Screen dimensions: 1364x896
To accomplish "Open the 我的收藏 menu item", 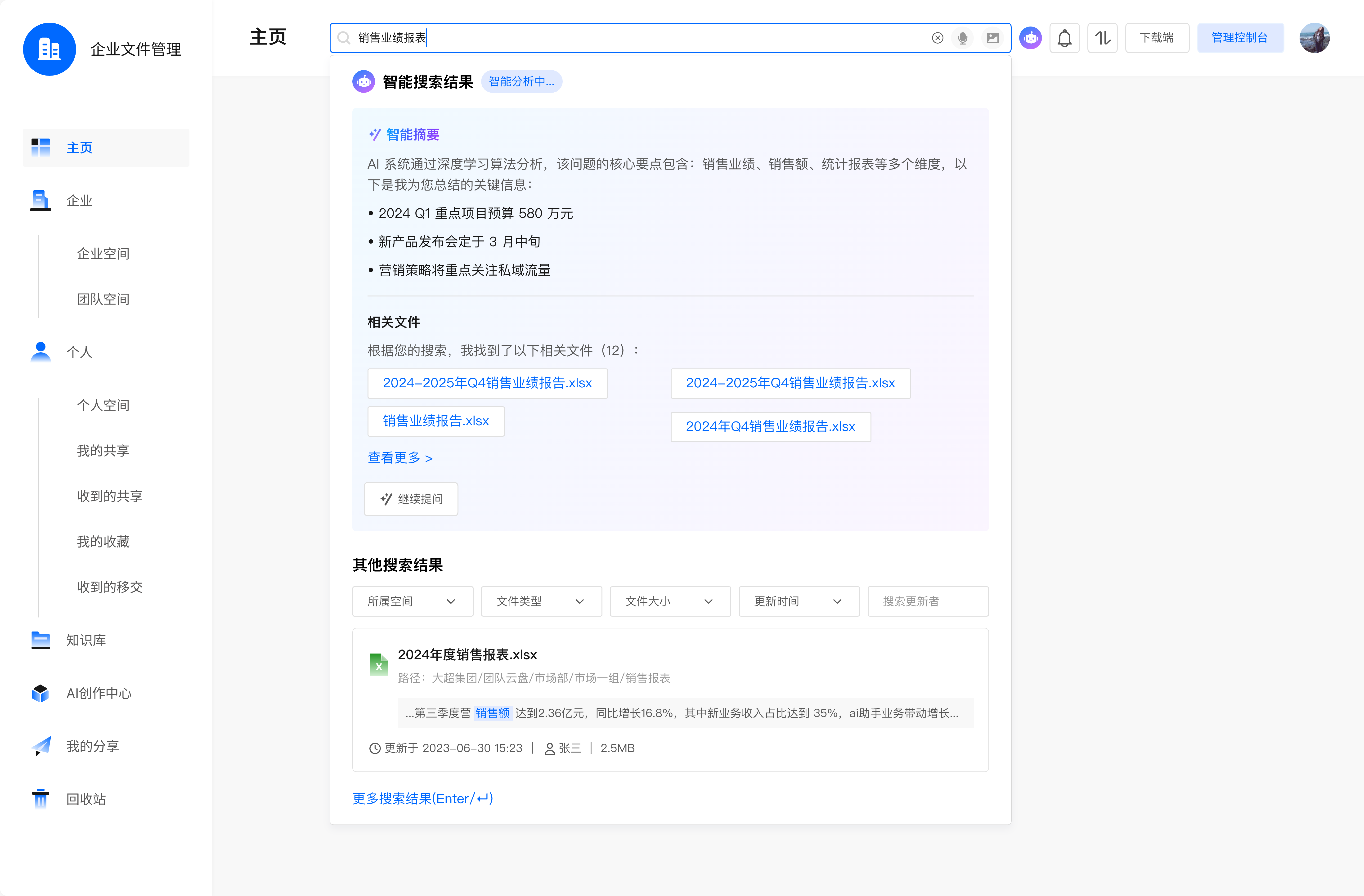I will pyautogui.click(x=103, y=541).
